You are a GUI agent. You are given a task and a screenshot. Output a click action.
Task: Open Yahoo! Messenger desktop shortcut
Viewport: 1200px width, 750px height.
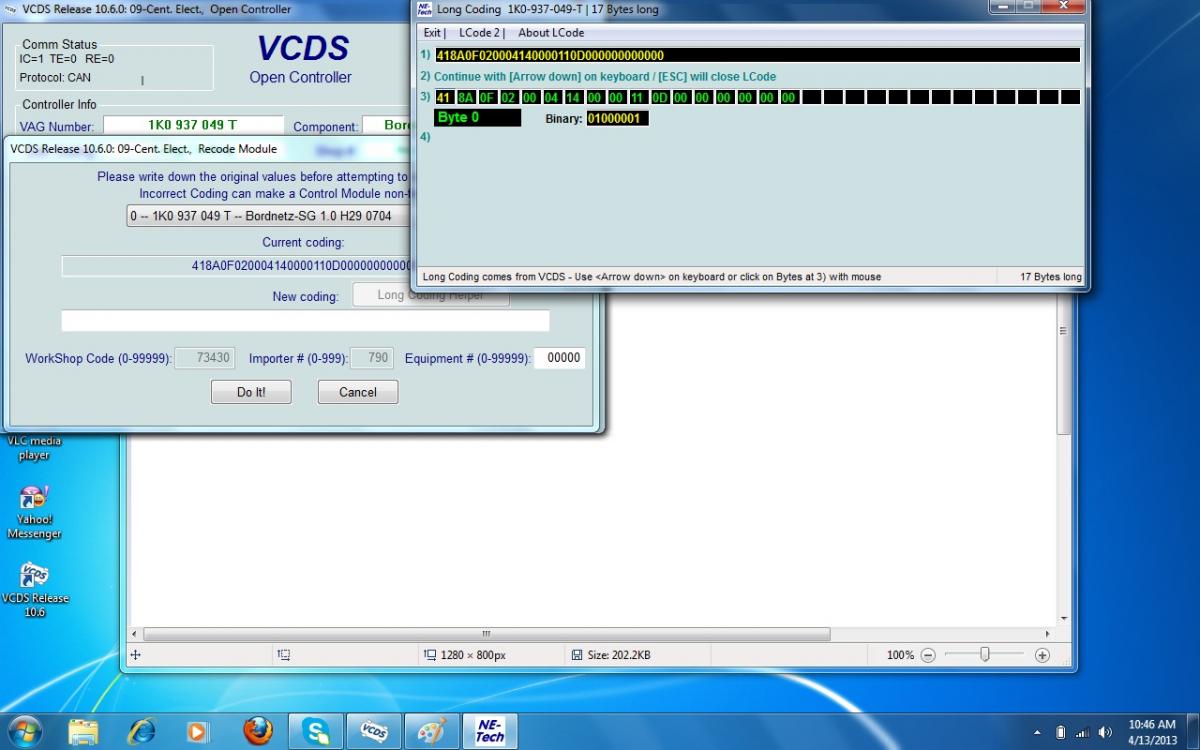[34, 512]
